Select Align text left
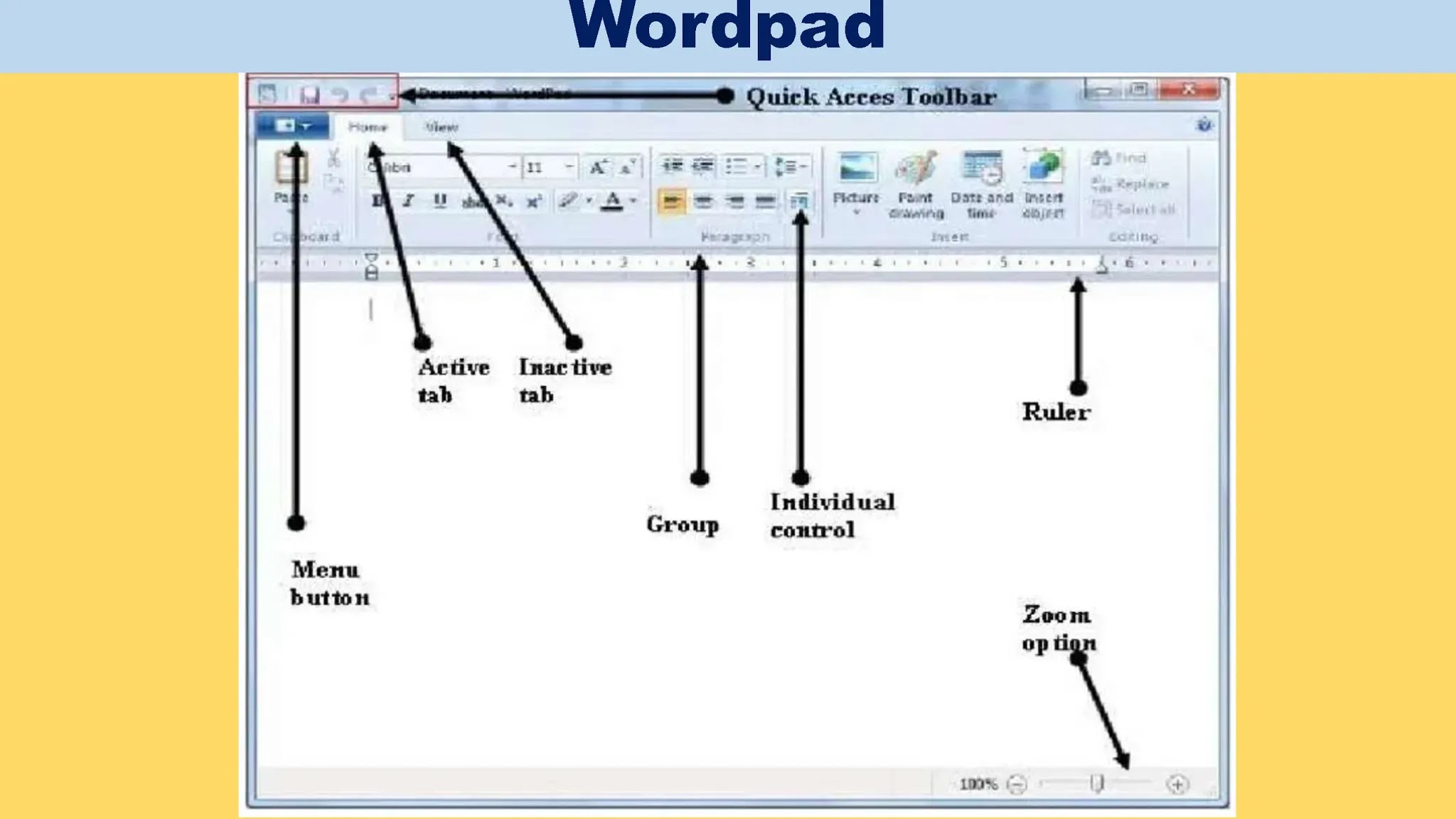1456x819 pixels. [672, 202]
